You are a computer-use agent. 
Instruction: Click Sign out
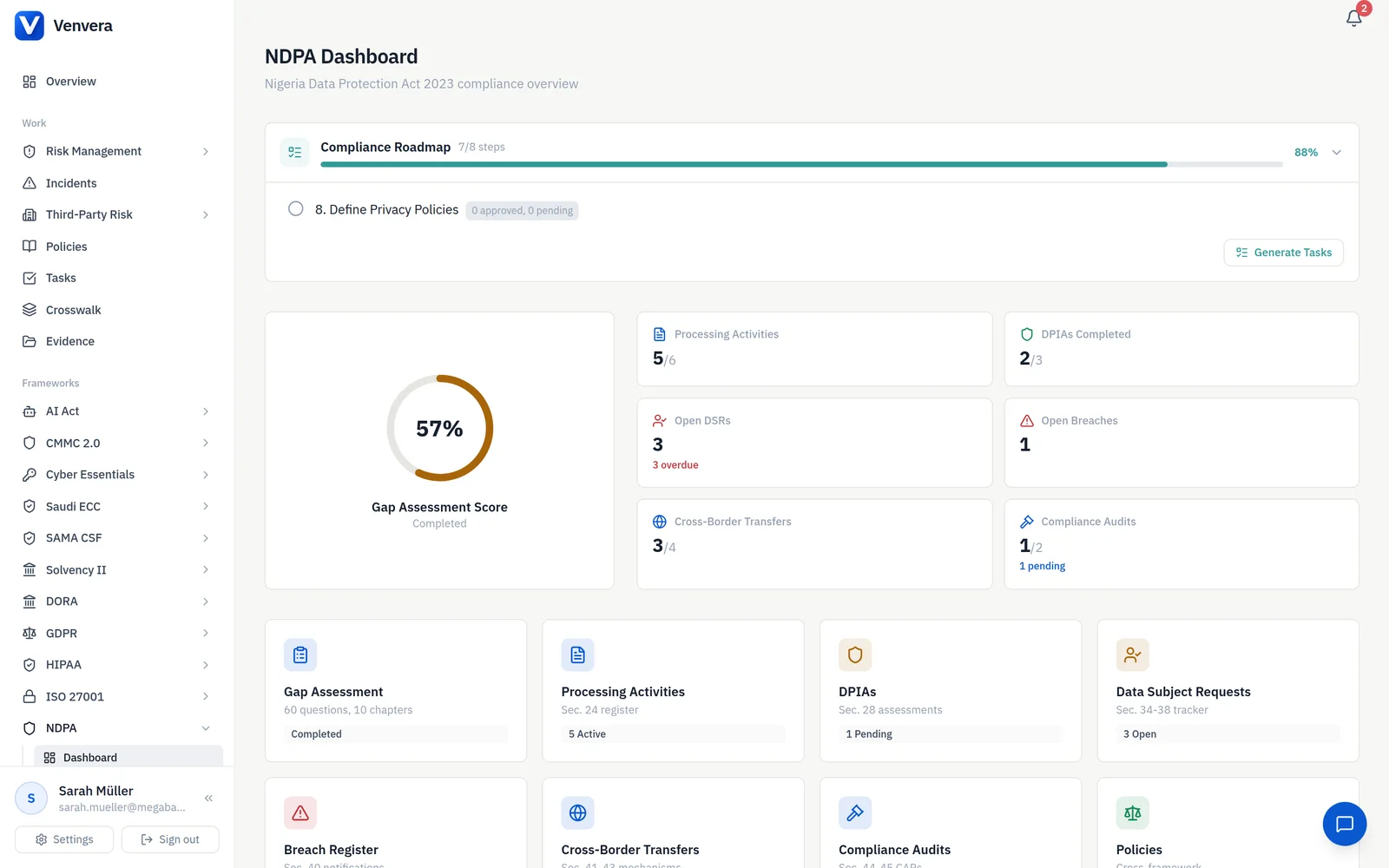[x=170, y=839]
